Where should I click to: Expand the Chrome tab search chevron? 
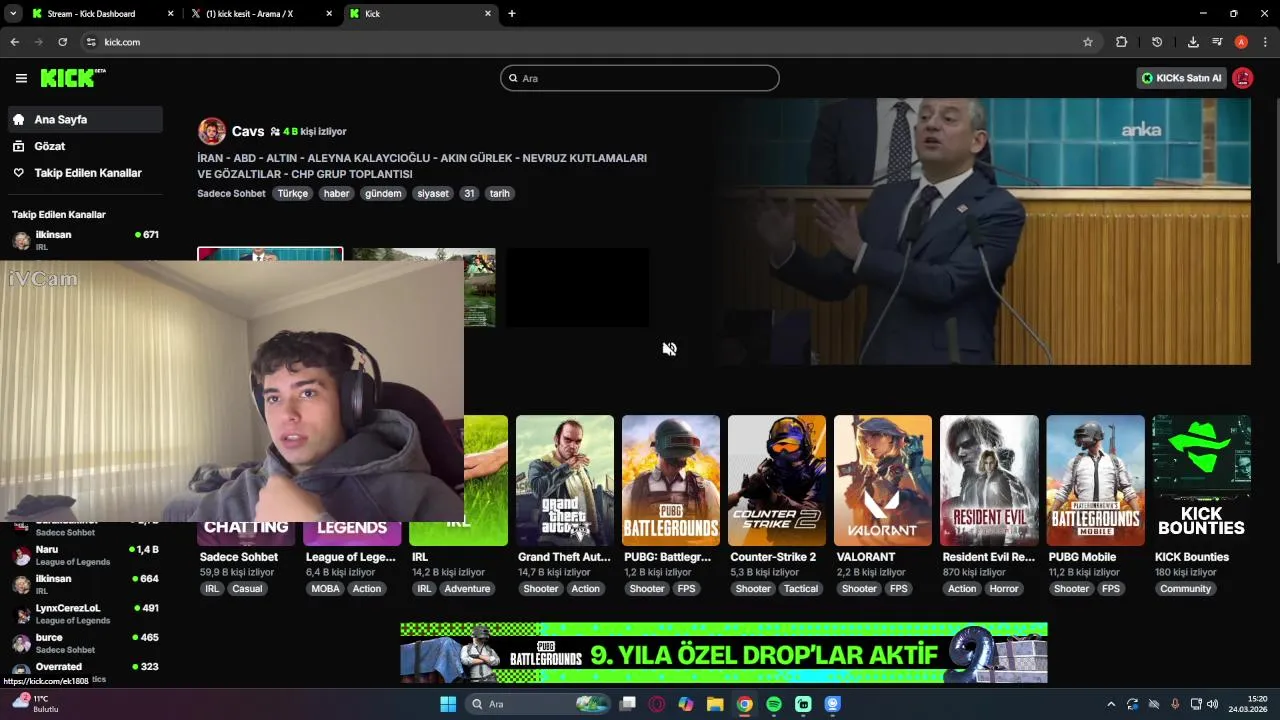[x=13, y=14]
